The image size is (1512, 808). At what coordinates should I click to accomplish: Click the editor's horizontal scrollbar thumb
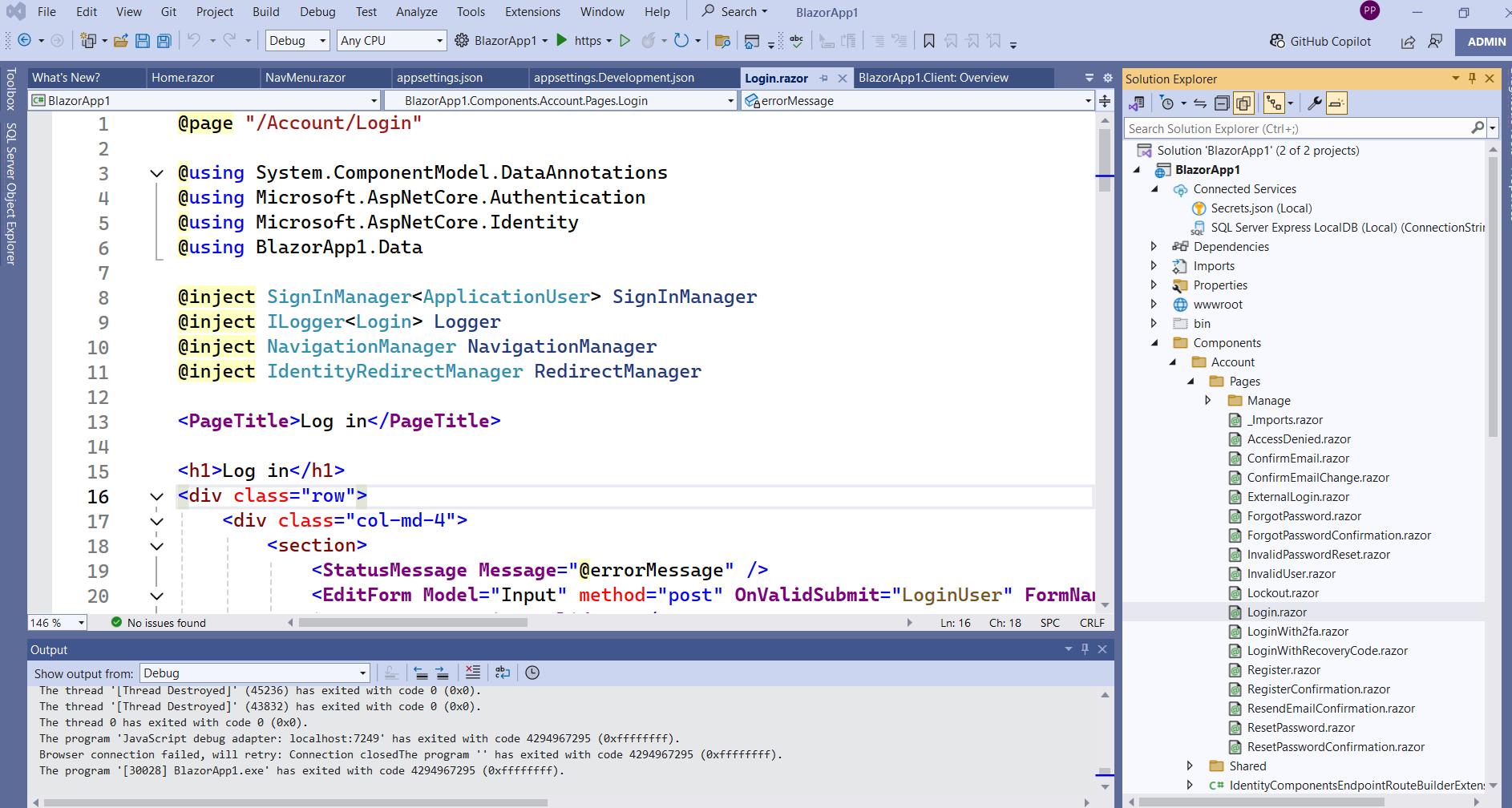[x=413, y=623]
